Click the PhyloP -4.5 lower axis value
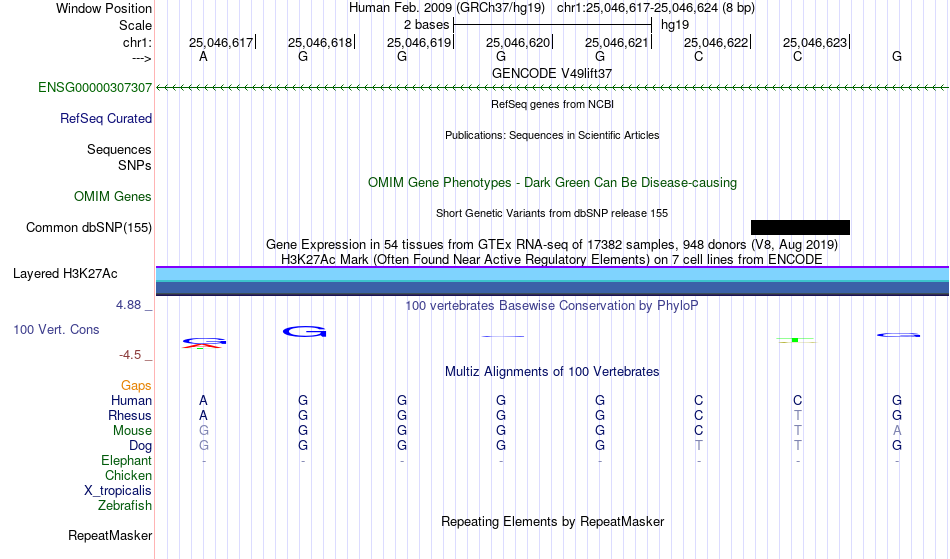This screenshot has width=950, height=559. pos(130,355)
